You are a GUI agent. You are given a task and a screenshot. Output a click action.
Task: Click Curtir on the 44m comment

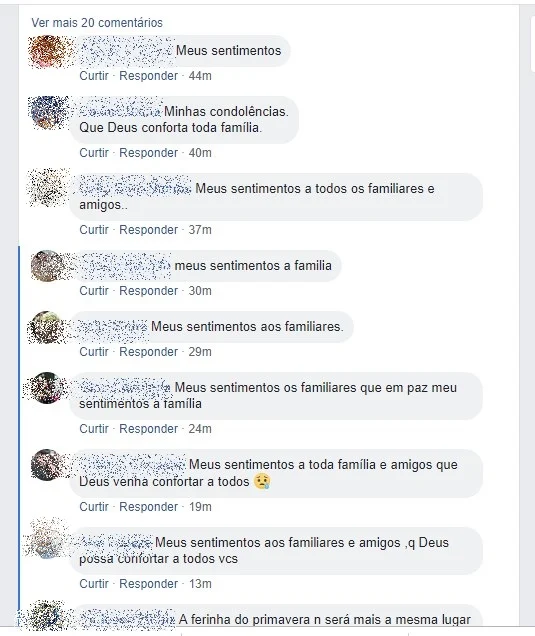point(94,76)
